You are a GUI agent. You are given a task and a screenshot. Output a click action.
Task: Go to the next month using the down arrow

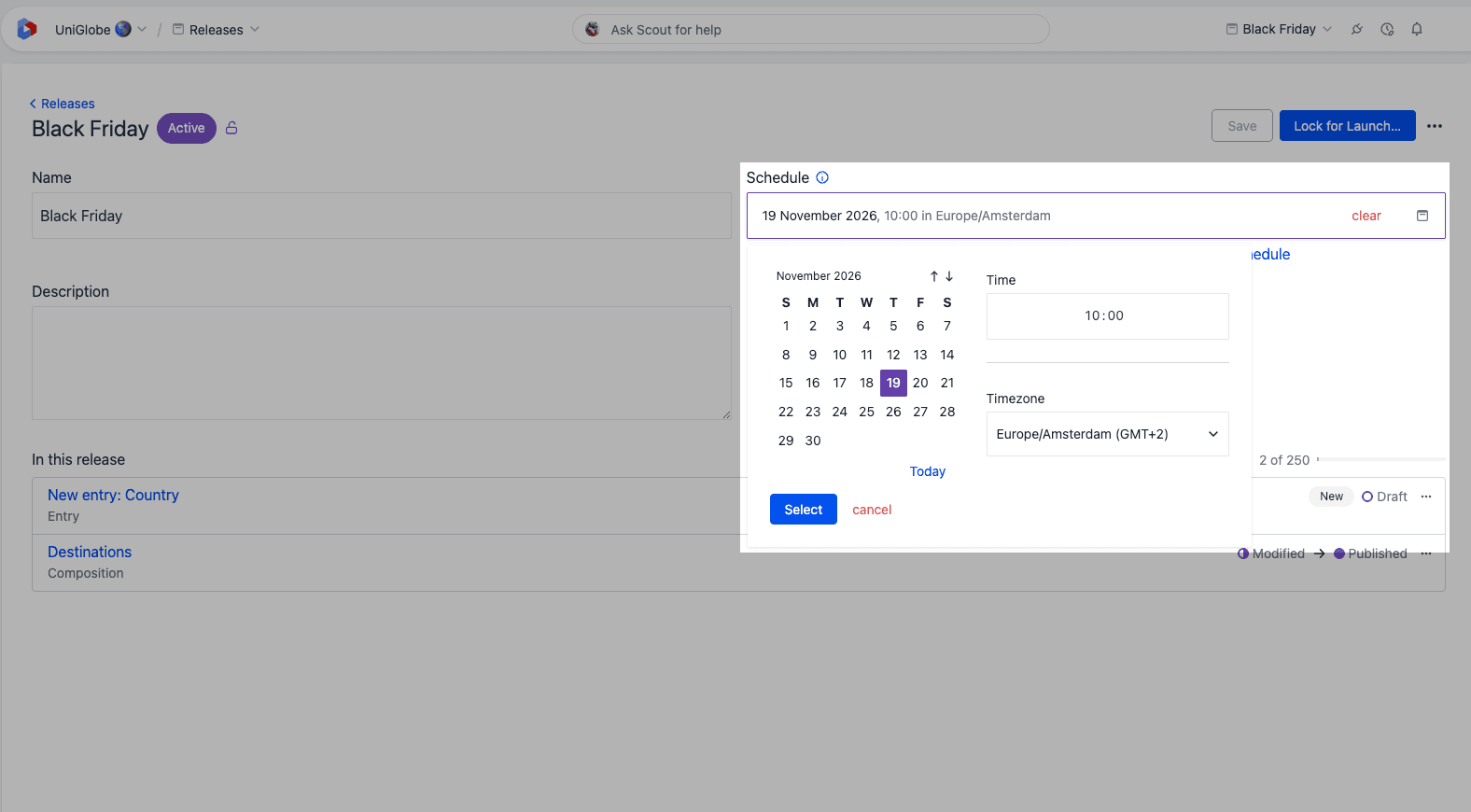949,276
